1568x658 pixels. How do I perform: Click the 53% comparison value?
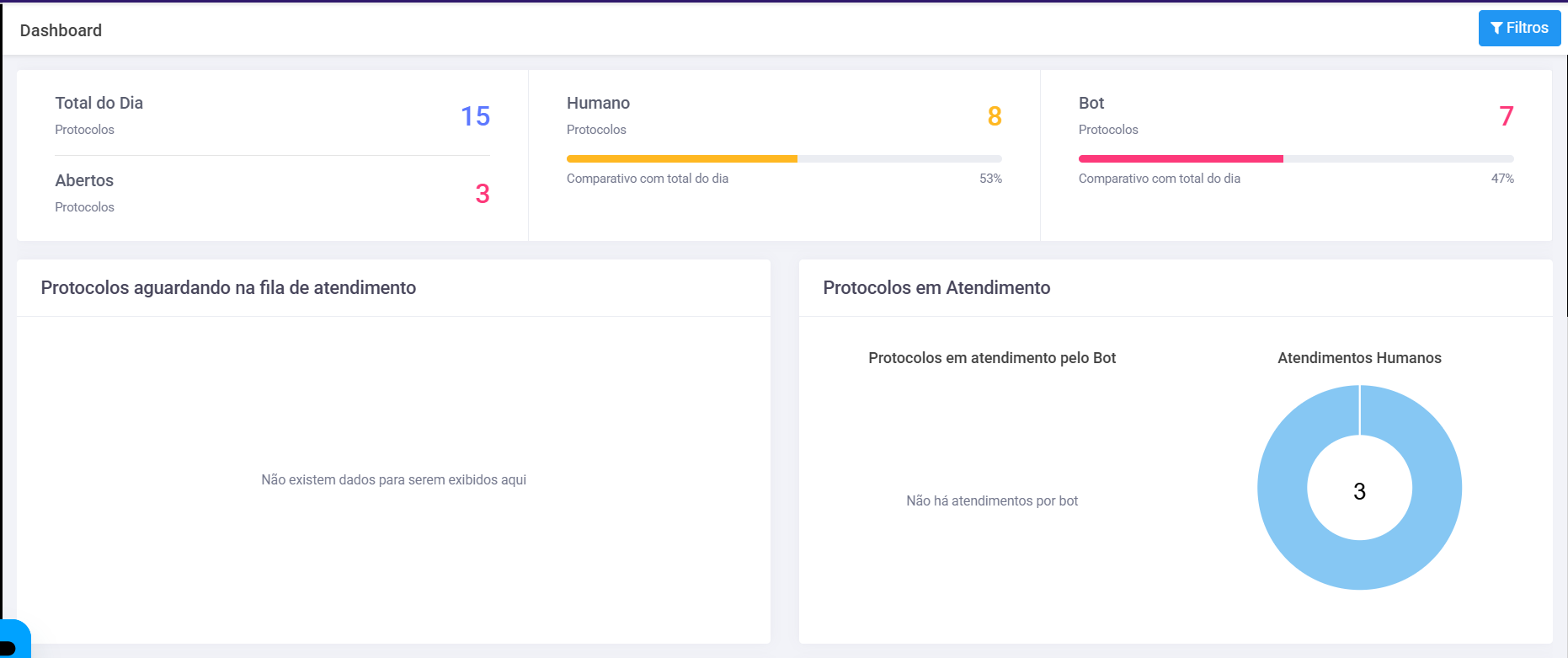(x=990, y=179)
